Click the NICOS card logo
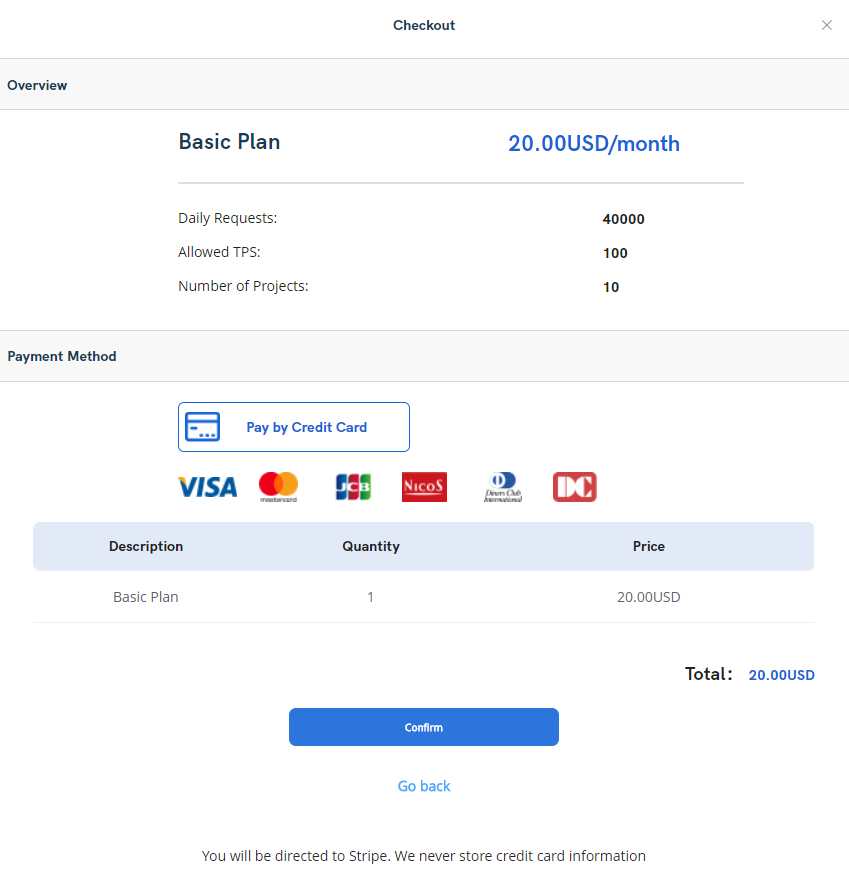This screenshot has height=883, width=849. [x=424, y=487]
